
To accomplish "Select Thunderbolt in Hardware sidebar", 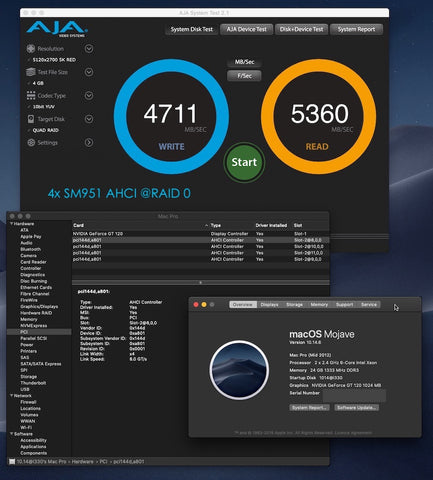I will [x=33, y=383].
